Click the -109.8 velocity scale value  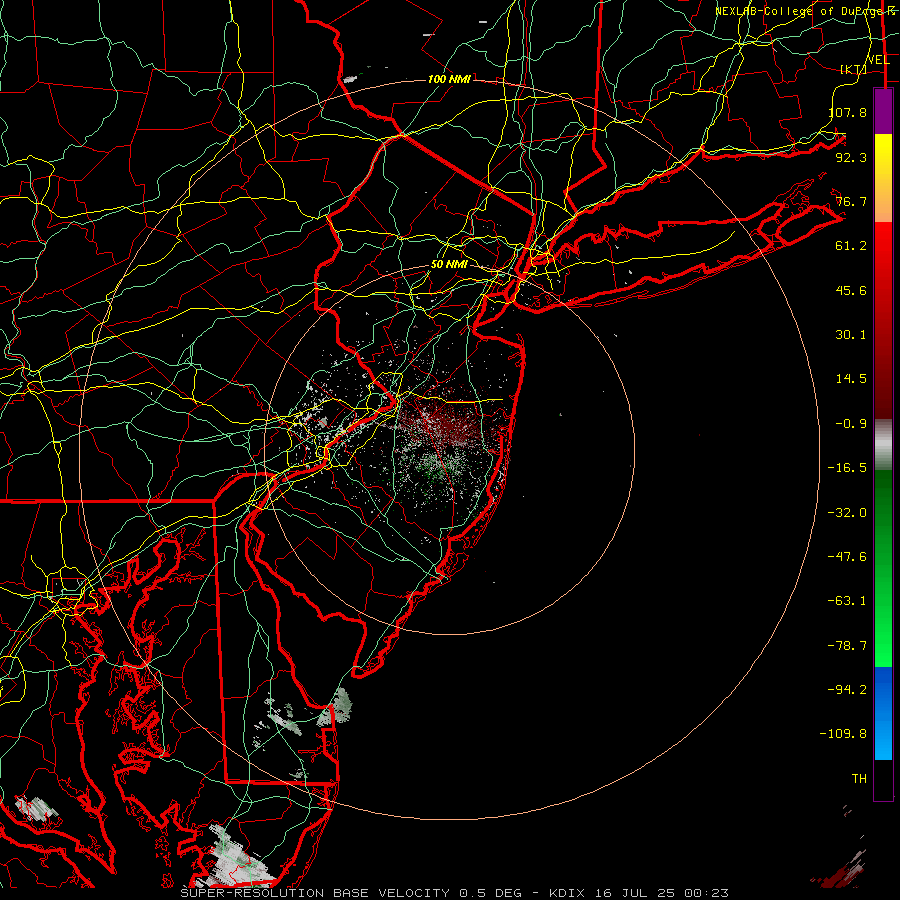point(844,734)
